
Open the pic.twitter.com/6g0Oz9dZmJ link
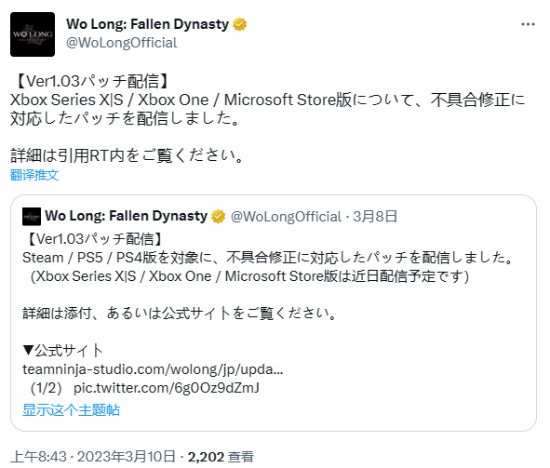click(x=166, y=388)
